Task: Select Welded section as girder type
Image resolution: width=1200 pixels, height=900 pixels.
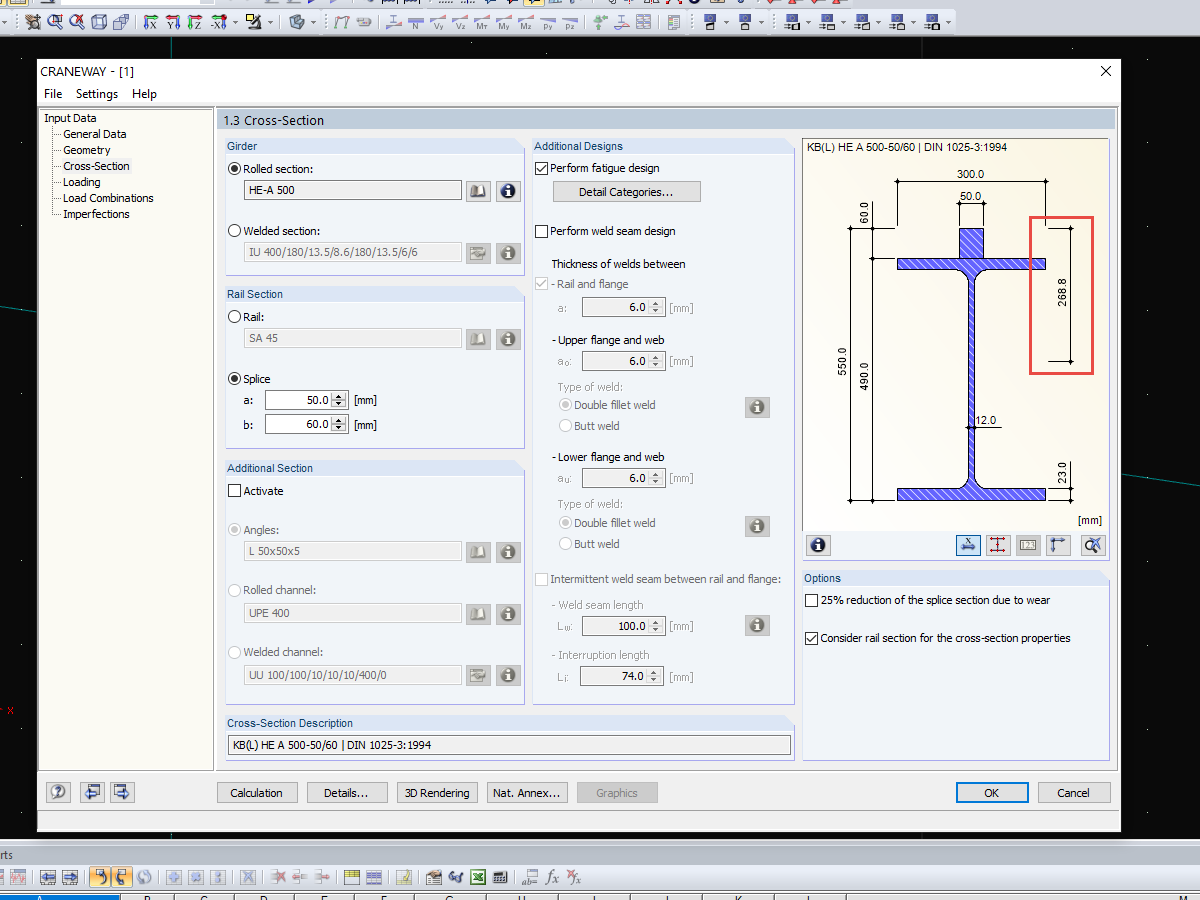Action: [234, 230]
